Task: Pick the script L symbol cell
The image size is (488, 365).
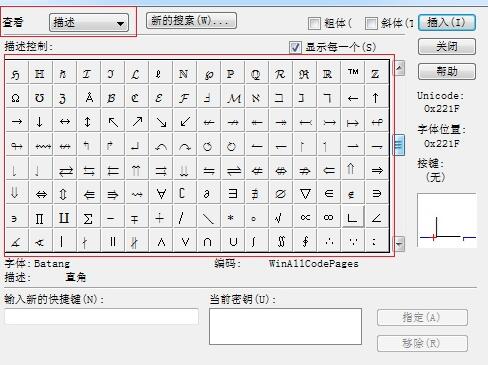Action: (x=137, y=73)
